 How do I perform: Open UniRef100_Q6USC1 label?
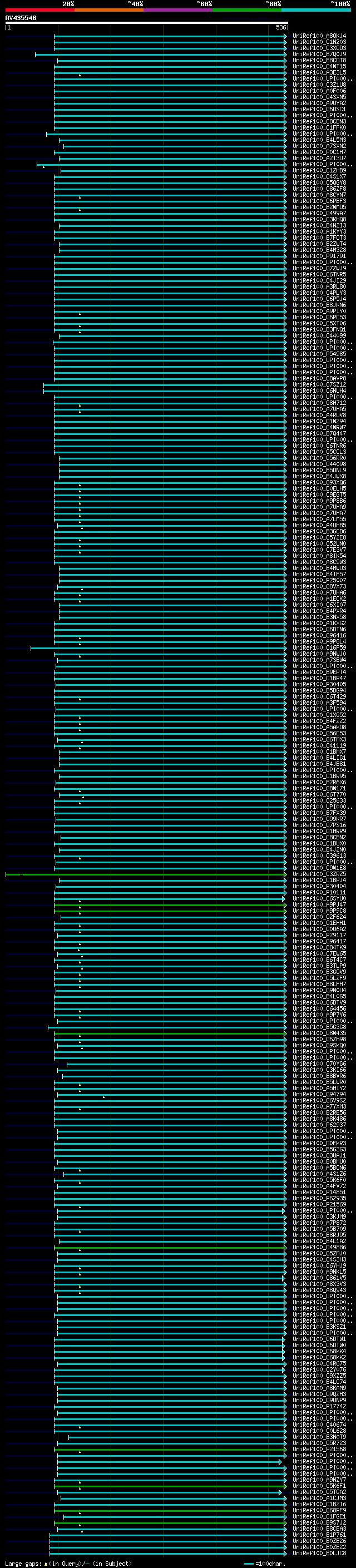click(319, 109)
